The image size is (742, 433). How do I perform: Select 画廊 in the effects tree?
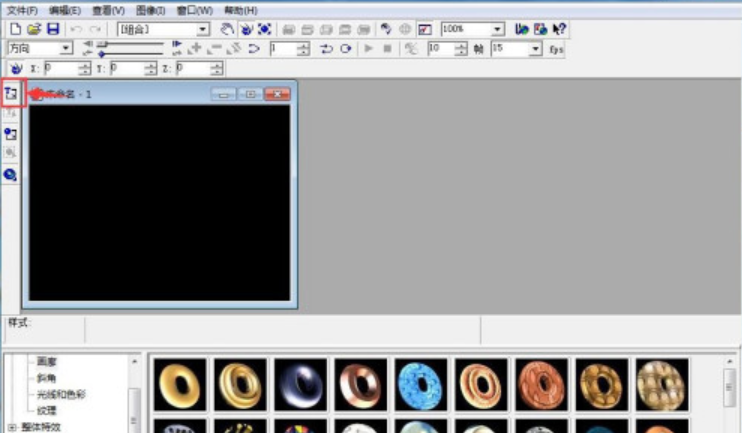pyautogui.click(x=46, y=362)
